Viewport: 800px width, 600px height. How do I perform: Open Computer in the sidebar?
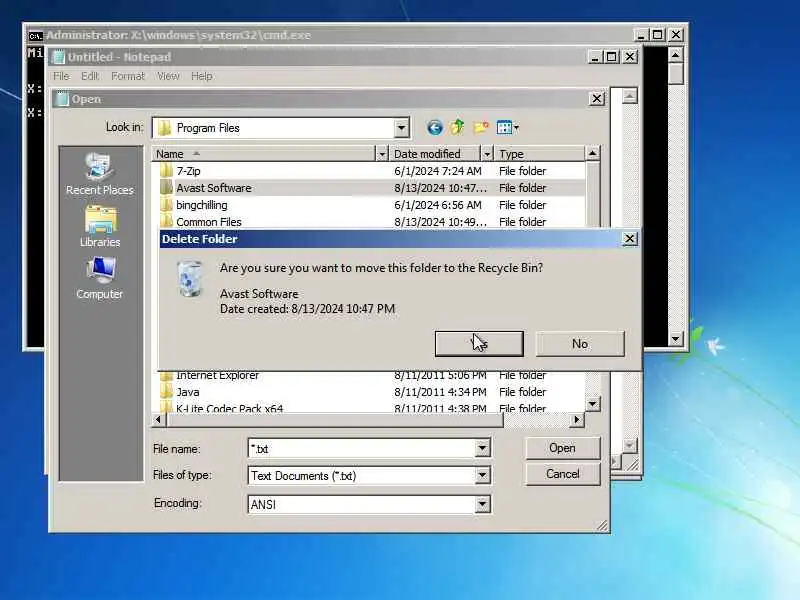(99, 279)
